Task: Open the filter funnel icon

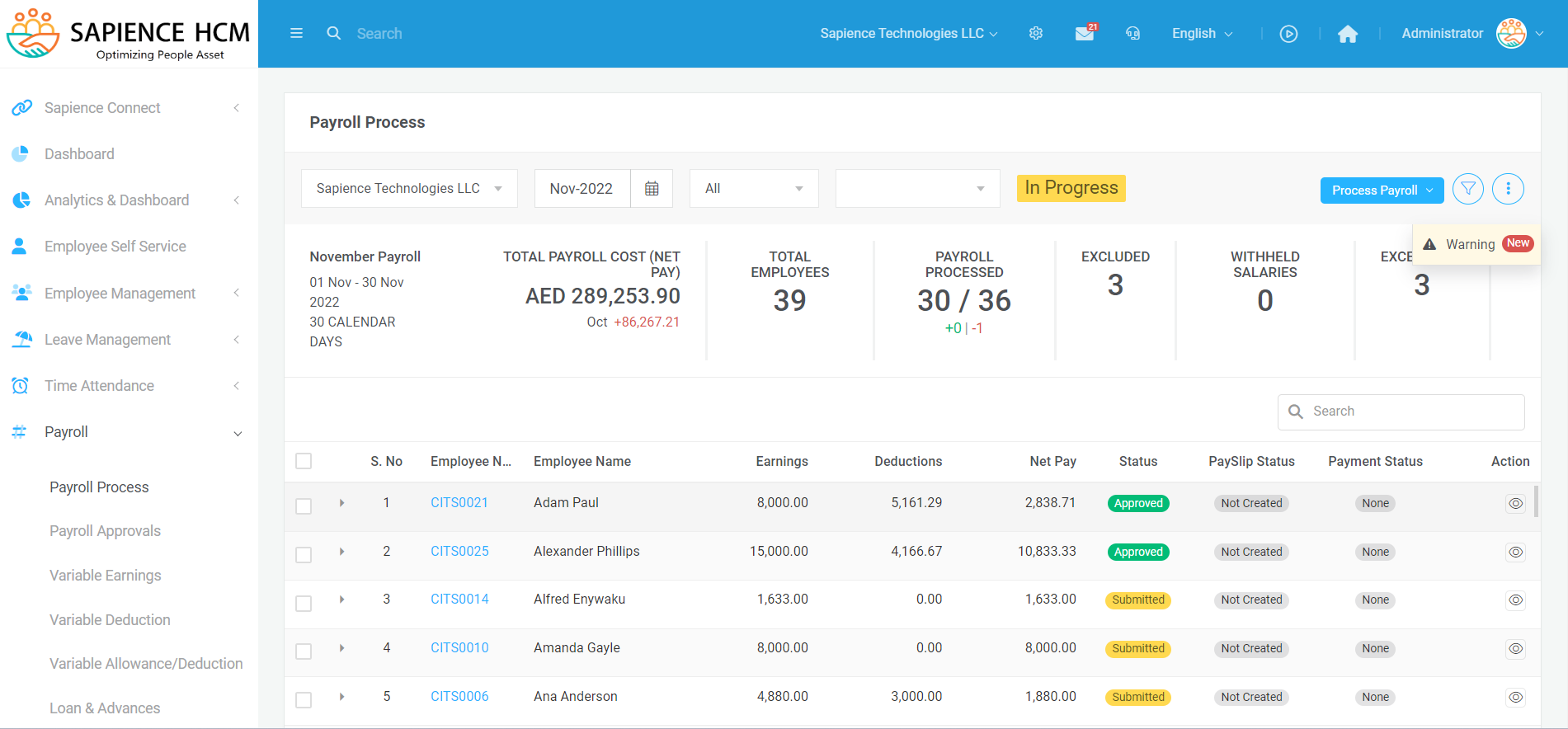Action: 1468,189
